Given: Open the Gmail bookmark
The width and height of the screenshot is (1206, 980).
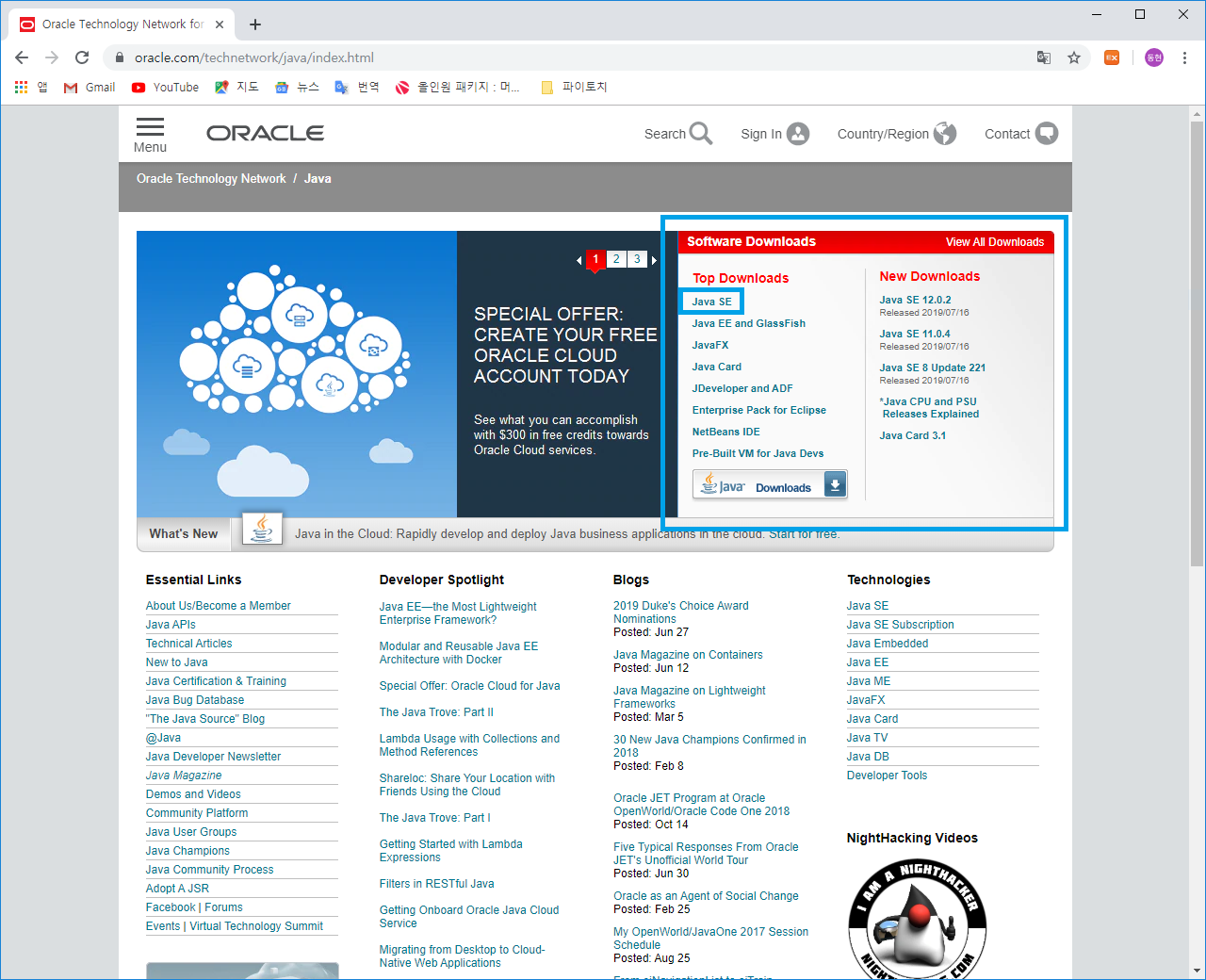Looking at the screenshot, I should click(90, 88).
